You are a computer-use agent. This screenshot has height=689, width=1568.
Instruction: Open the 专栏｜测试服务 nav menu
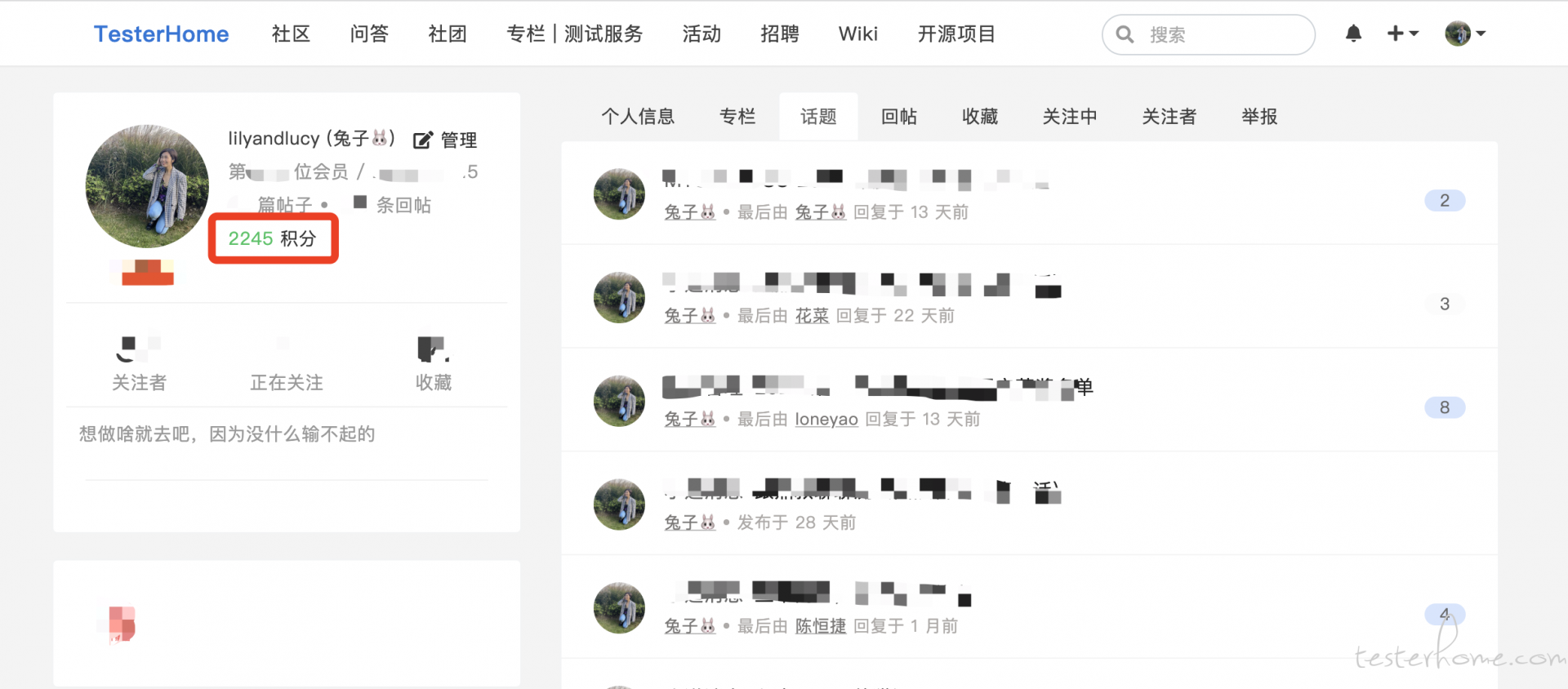(x=575, y=33)
